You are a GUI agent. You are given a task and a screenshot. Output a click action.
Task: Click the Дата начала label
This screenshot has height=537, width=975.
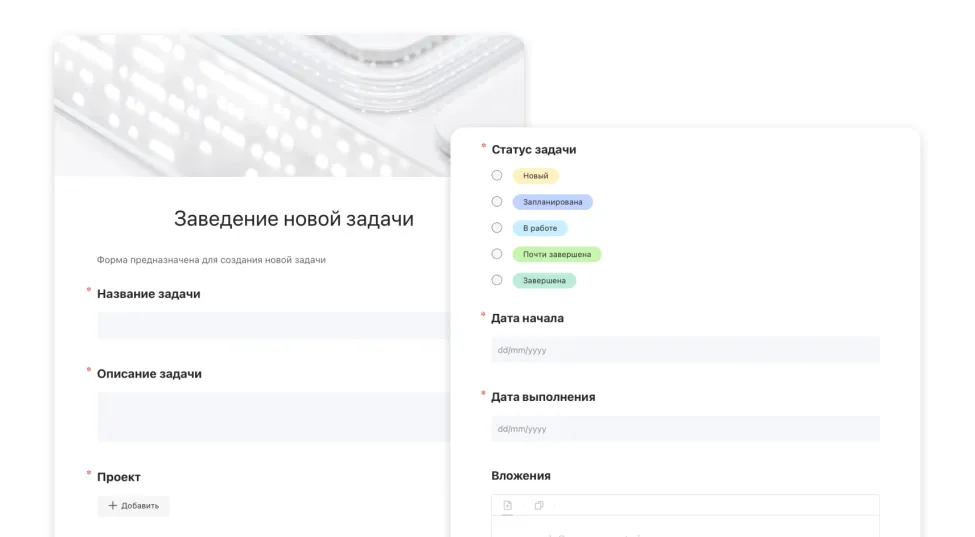point(527,318)
